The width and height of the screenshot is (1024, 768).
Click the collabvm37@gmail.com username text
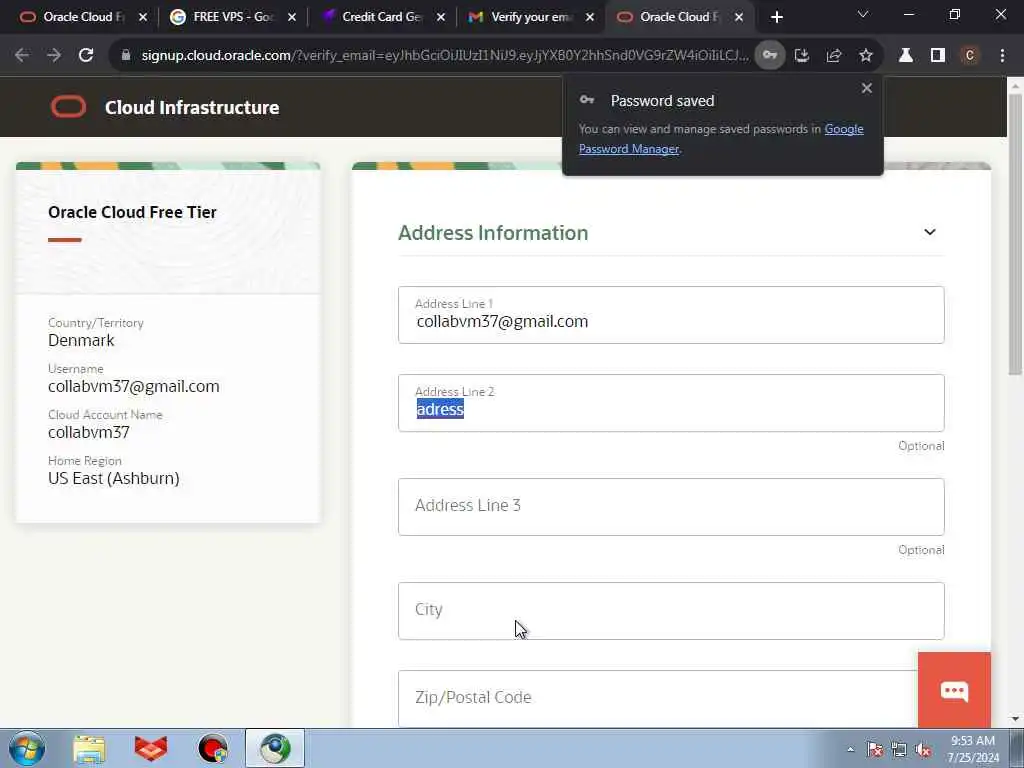click(134, 387)
